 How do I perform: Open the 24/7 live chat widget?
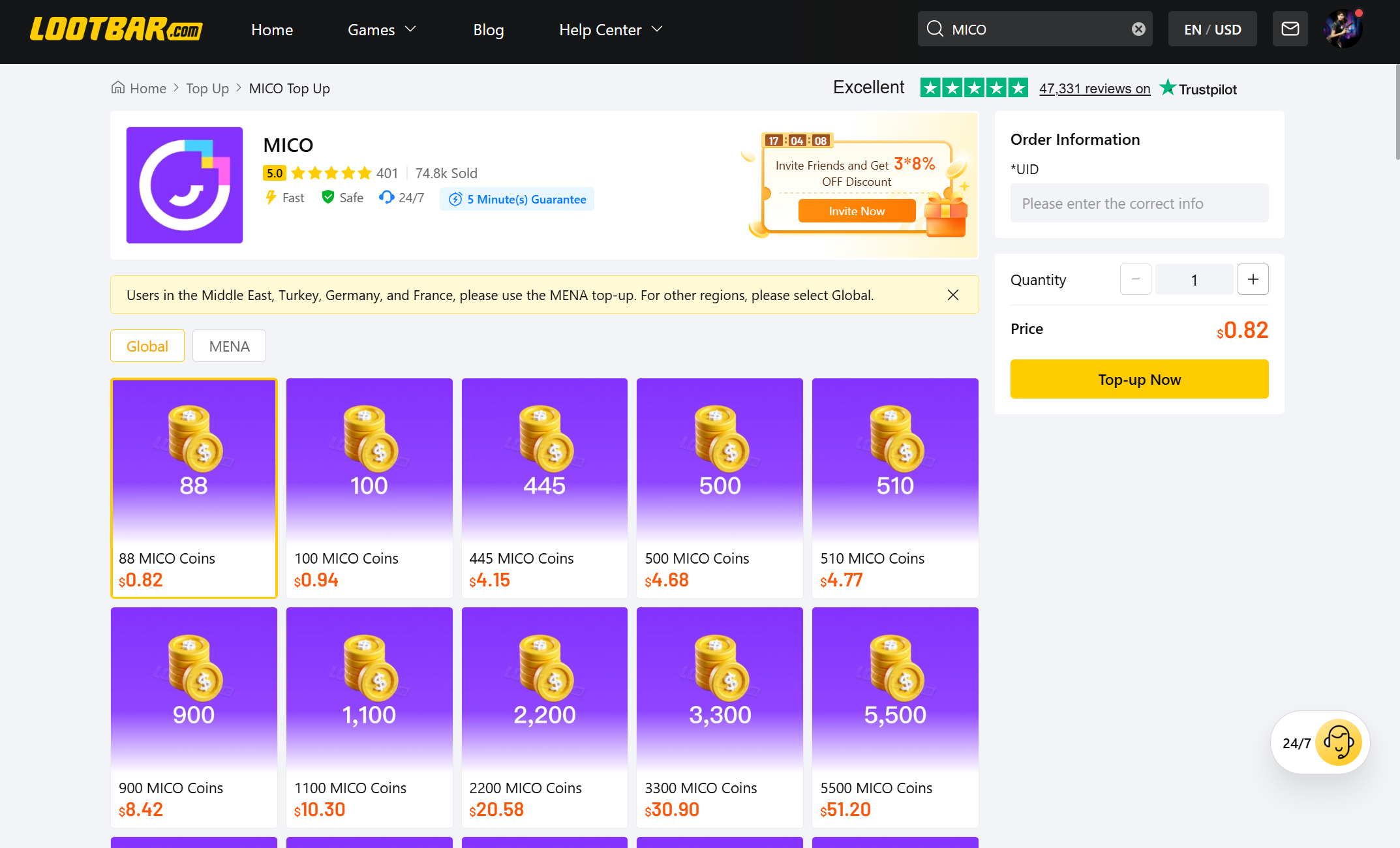click(x=1320, y=742)
